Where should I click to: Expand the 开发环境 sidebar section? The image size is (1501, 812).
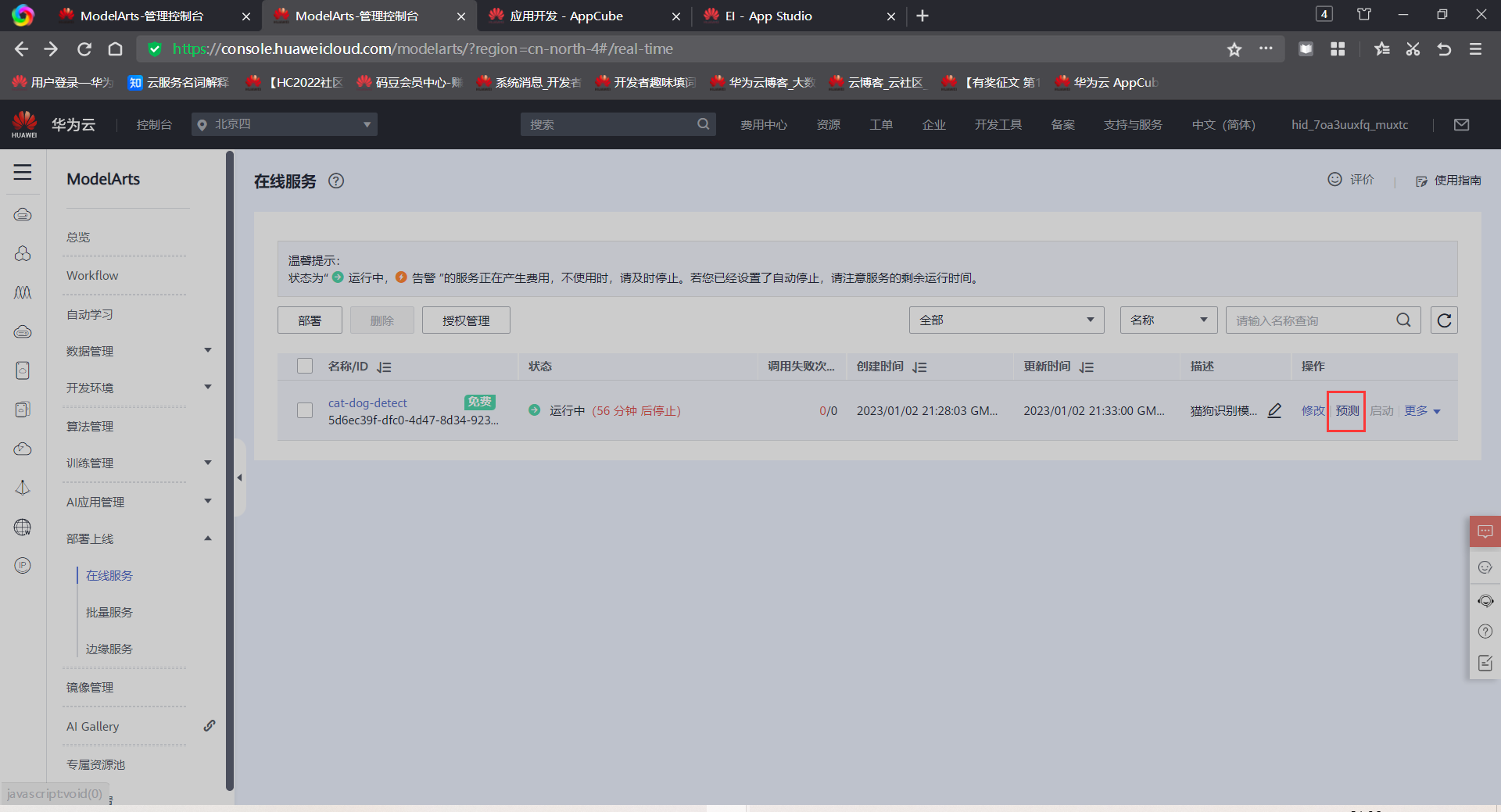click(208, 387)
